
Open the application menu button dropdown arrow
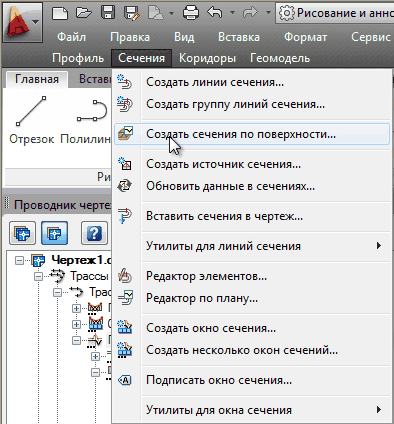tap(36, 23)
